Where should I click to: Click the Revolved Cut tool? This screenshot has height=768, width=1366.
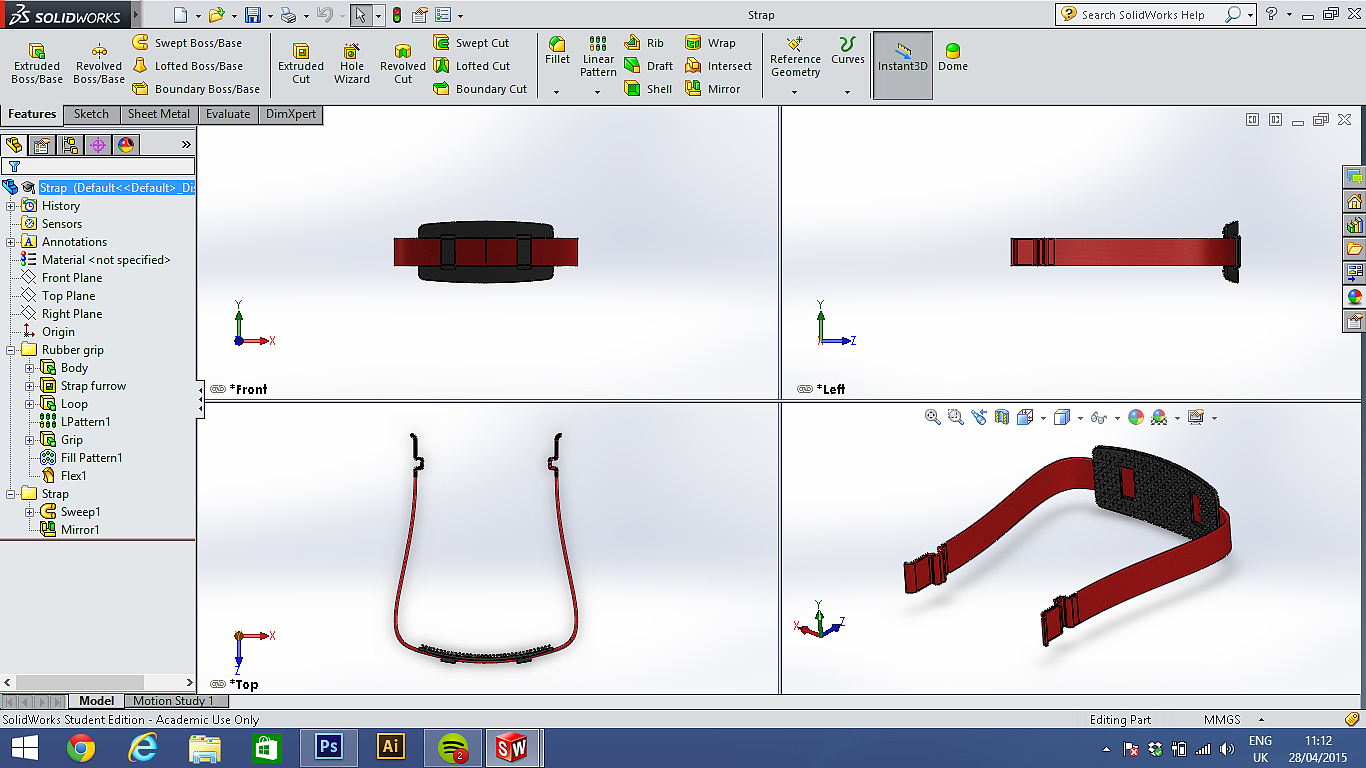(x=403, y=64)
